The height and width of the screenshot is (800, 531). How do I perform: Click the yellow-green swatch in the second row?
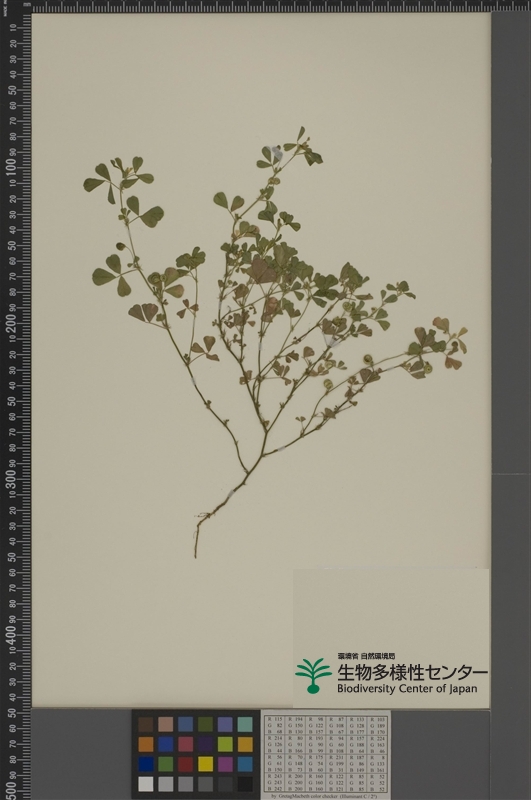[x=225, y=744]
